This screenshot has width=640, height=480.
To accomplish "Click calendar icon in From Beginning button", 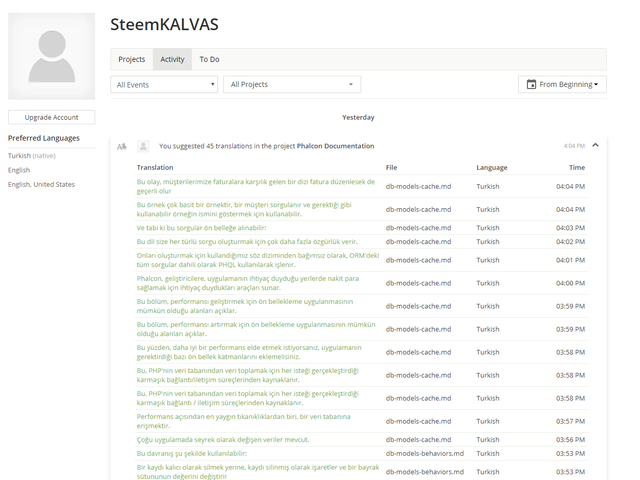I will point(530,85).
